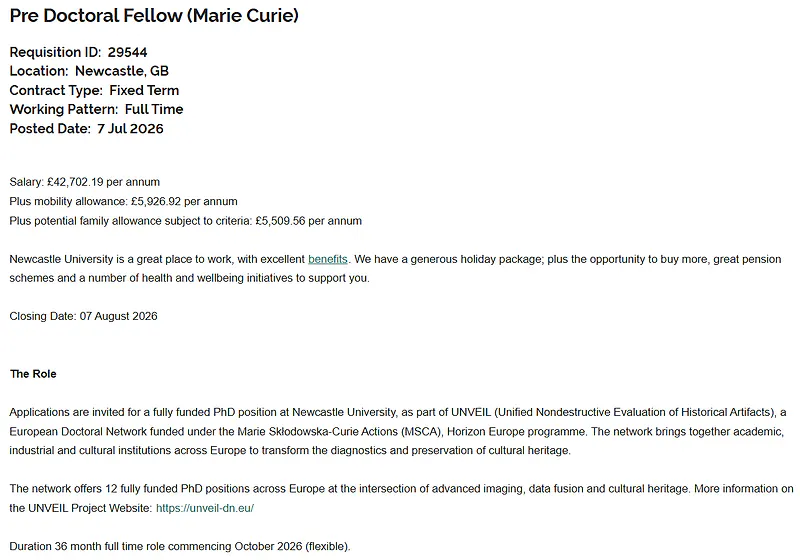Select the Location Newcastle, GB text

[89, 71]
